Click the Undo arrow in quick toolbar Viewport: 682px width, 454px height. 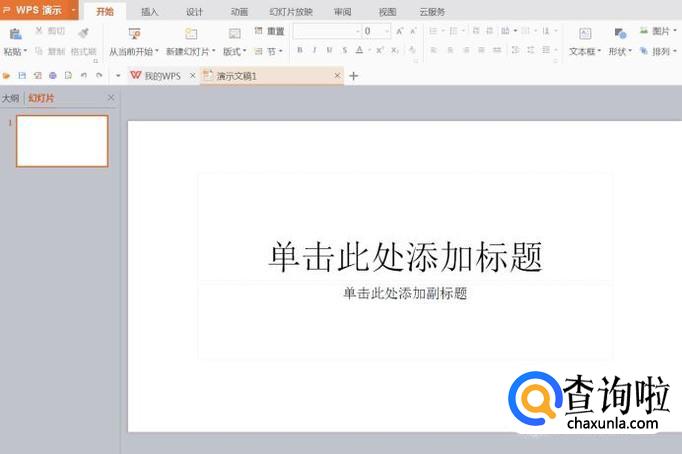pyautogui.click(x=84, y=75)
